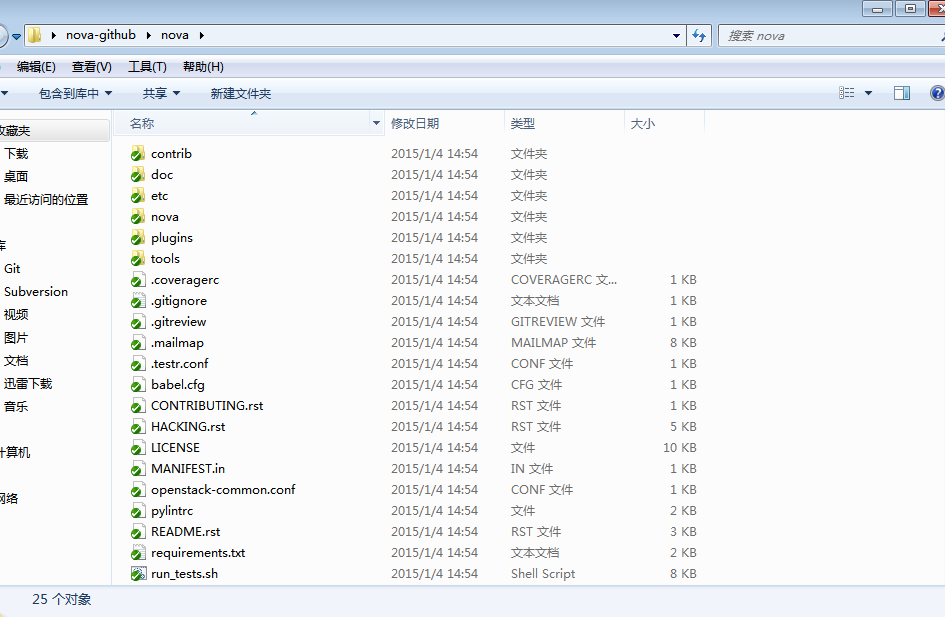Screen dimensions: 945x617
Task: Sort by the 类型 column header
Action: click(x=523, y=123)
